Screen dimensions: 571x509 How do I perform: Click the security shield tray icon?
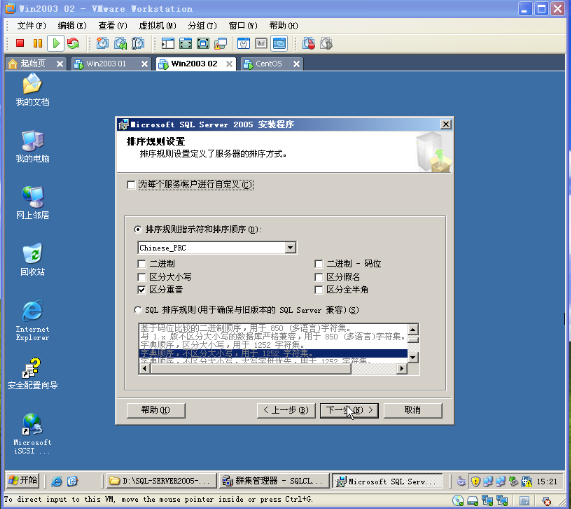[475, 481]
